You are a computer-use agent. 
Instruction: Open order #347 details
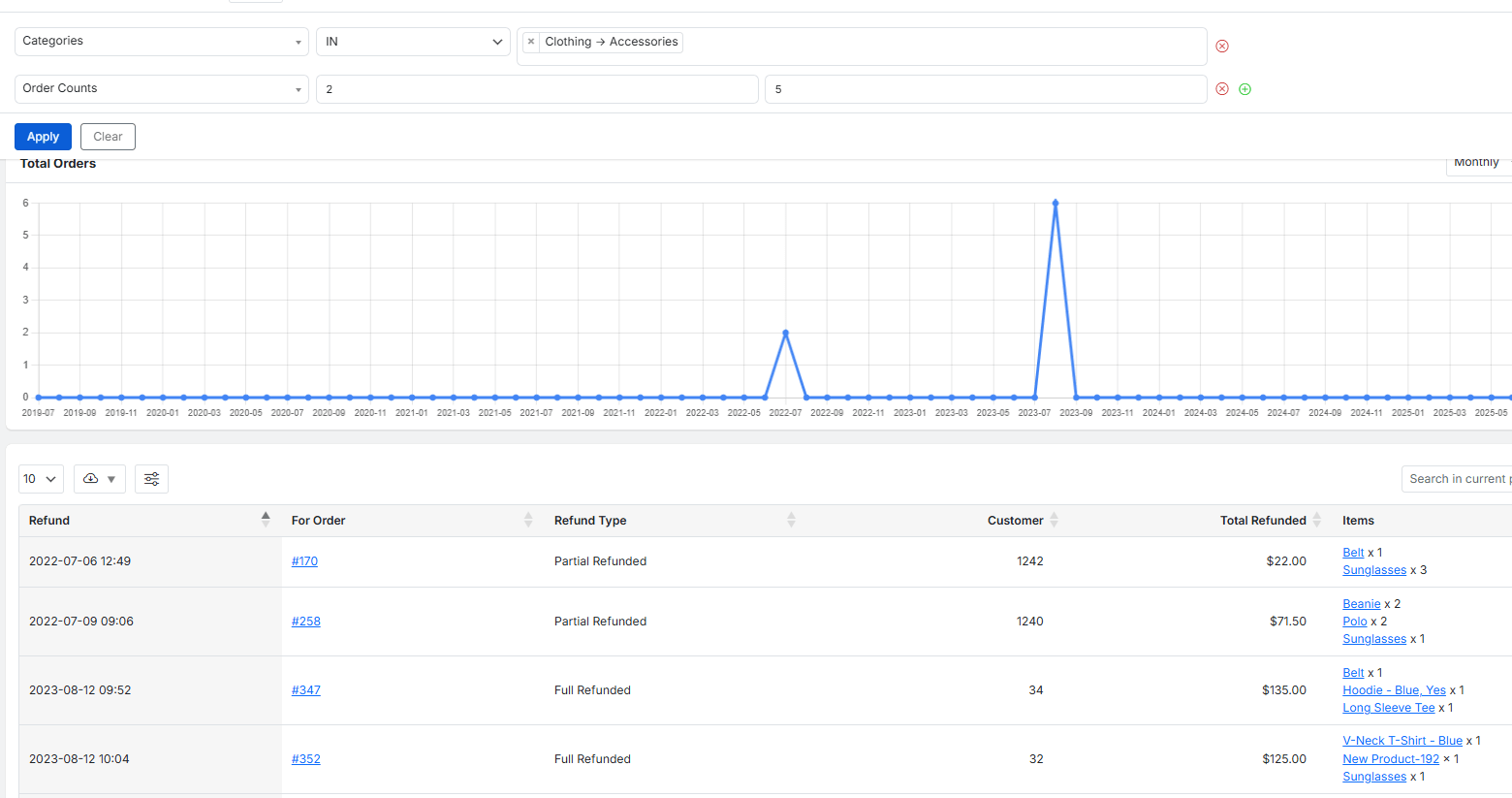(x=304, y=689)
